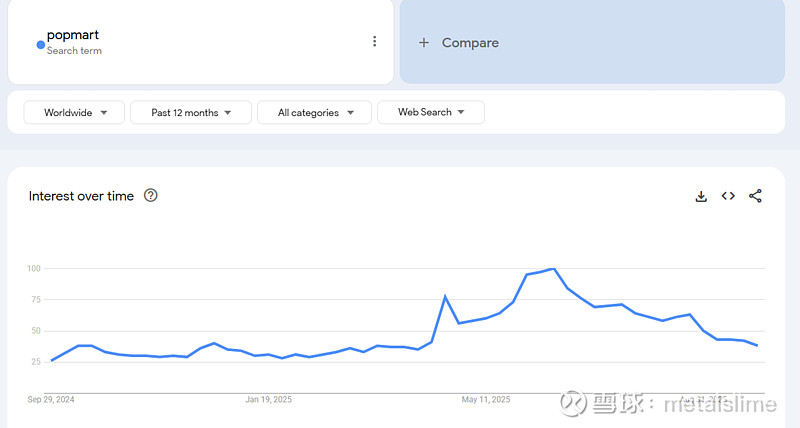Click the Search term label under popmart
The width and height of the screenshot is (800, 428).
74,51
